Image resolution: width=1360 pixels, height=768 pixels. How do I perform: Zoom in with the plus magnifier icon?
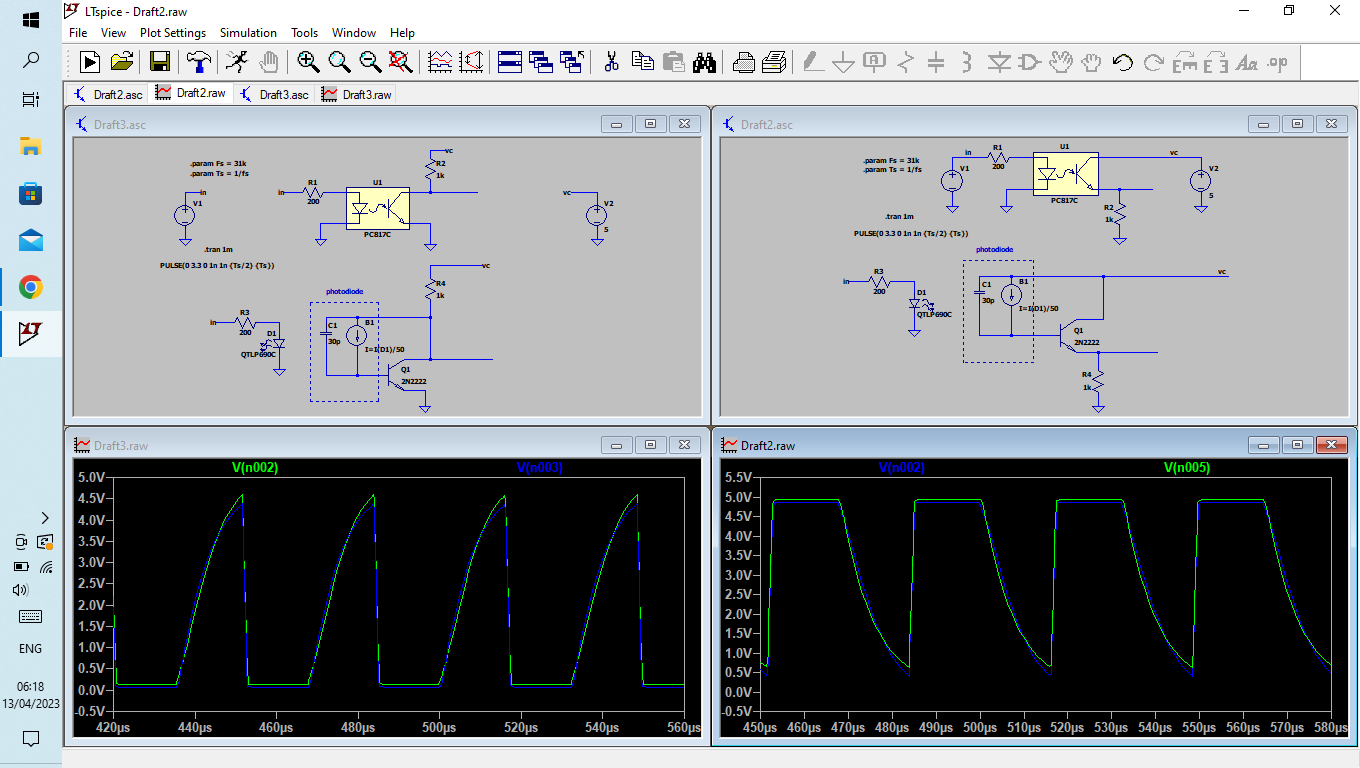(x=308, y=62)
